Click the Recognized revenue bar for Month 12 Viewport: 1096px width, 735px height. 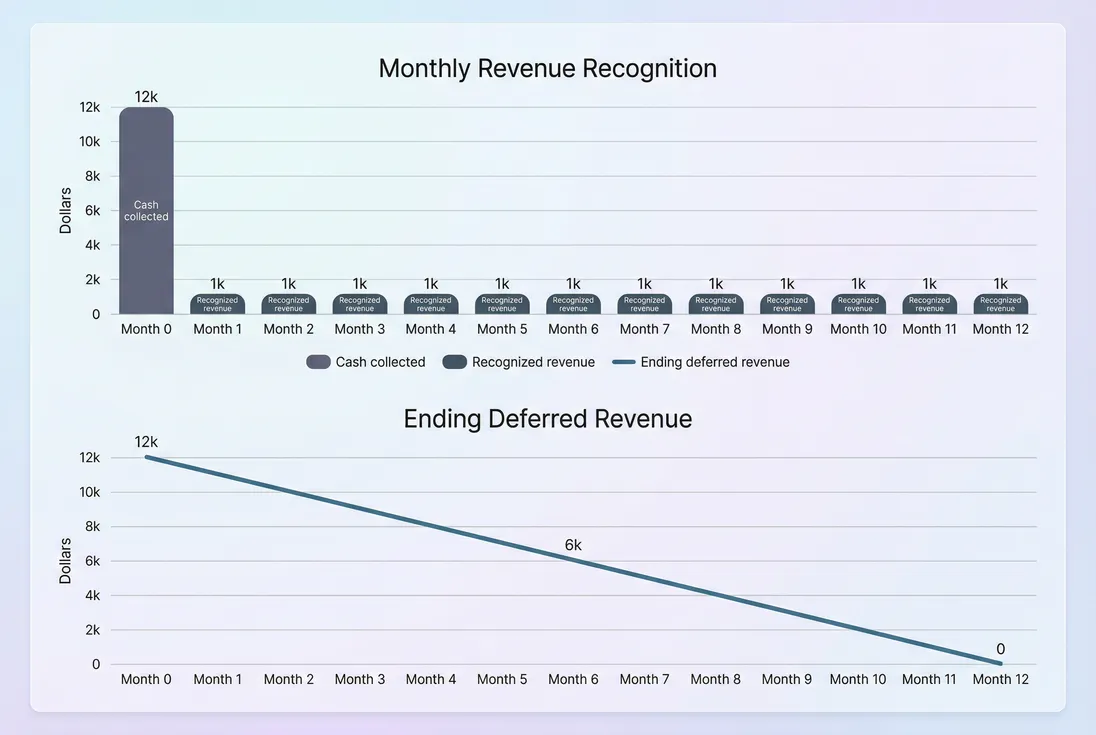[x=1000, y=303]
